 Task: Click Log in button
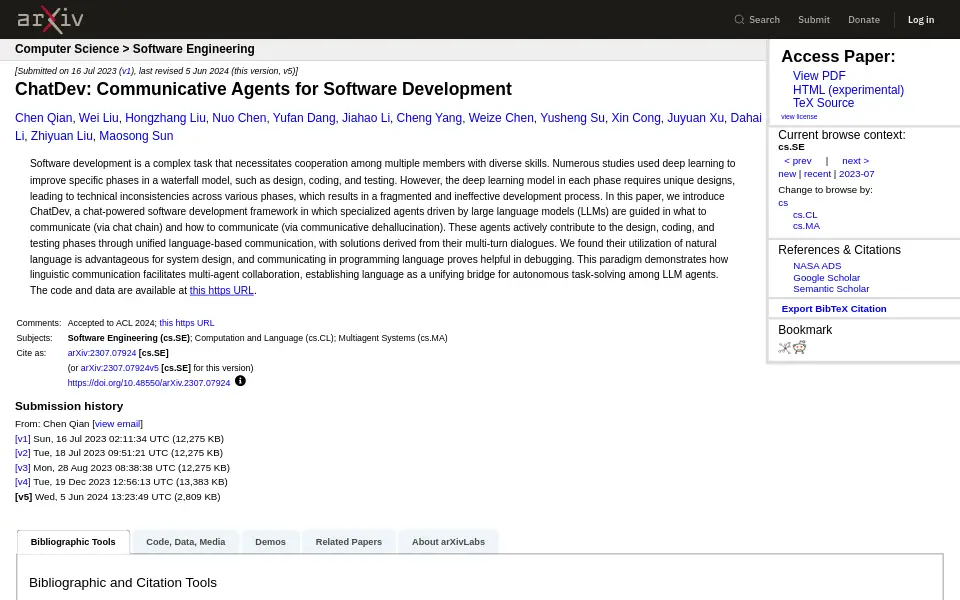click(921, 20)
